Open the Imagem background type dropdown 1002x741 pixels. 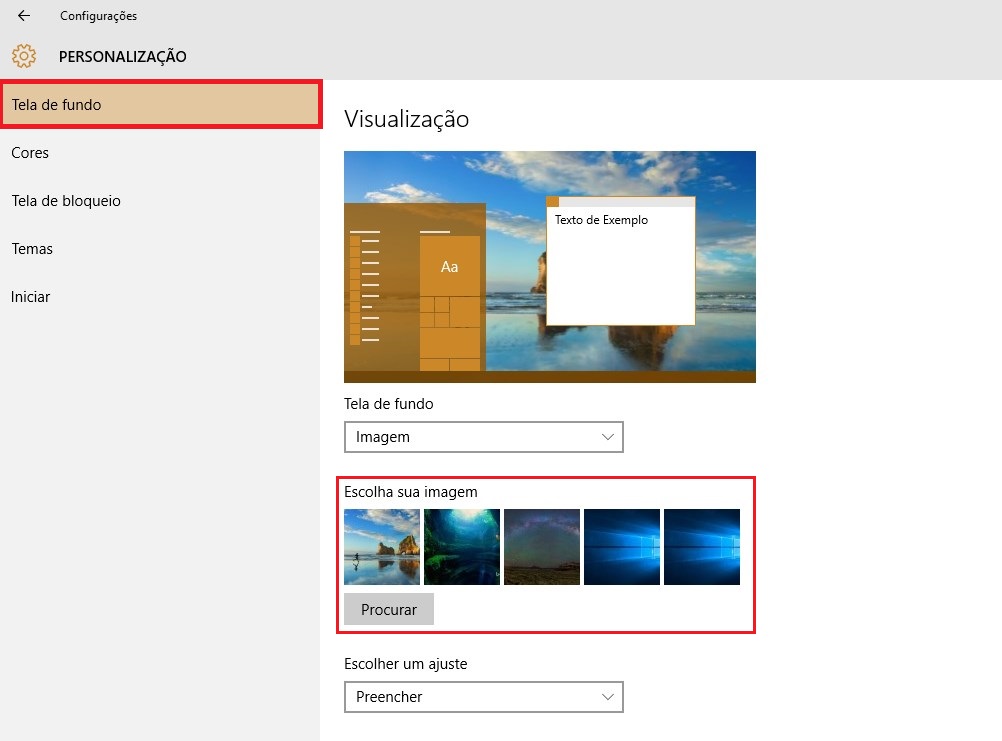pos(484,437)
